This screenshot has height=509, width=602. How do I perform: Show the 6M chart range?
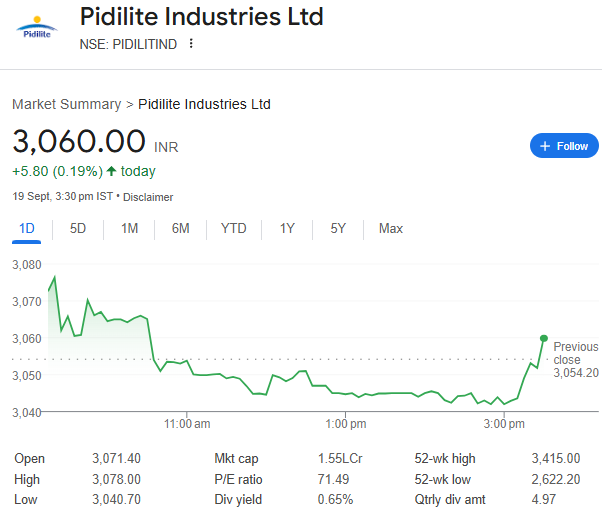coord(180,228)
